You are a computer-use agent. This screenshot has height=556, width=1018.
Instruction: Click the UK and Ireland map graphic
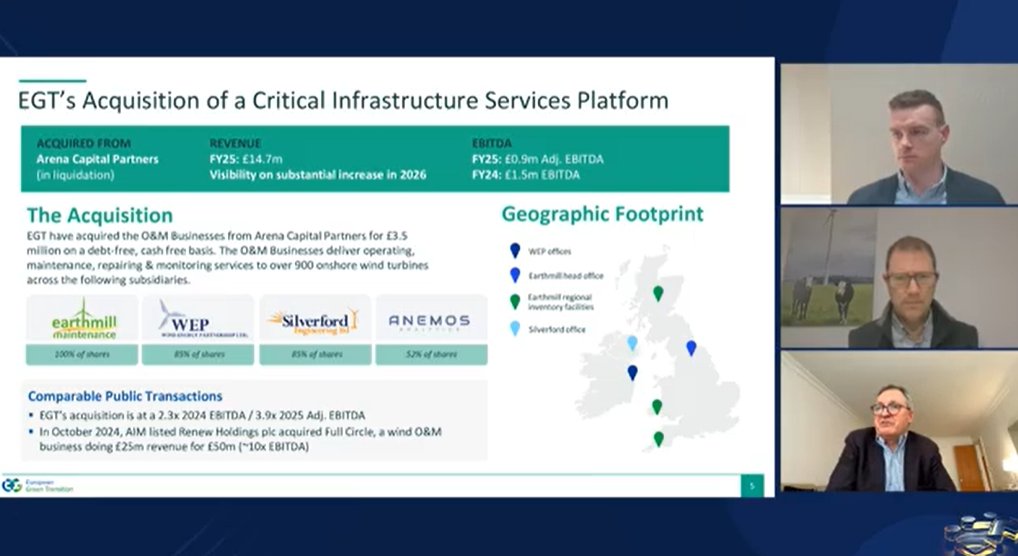pyautogui.click(x=657, y=349)
